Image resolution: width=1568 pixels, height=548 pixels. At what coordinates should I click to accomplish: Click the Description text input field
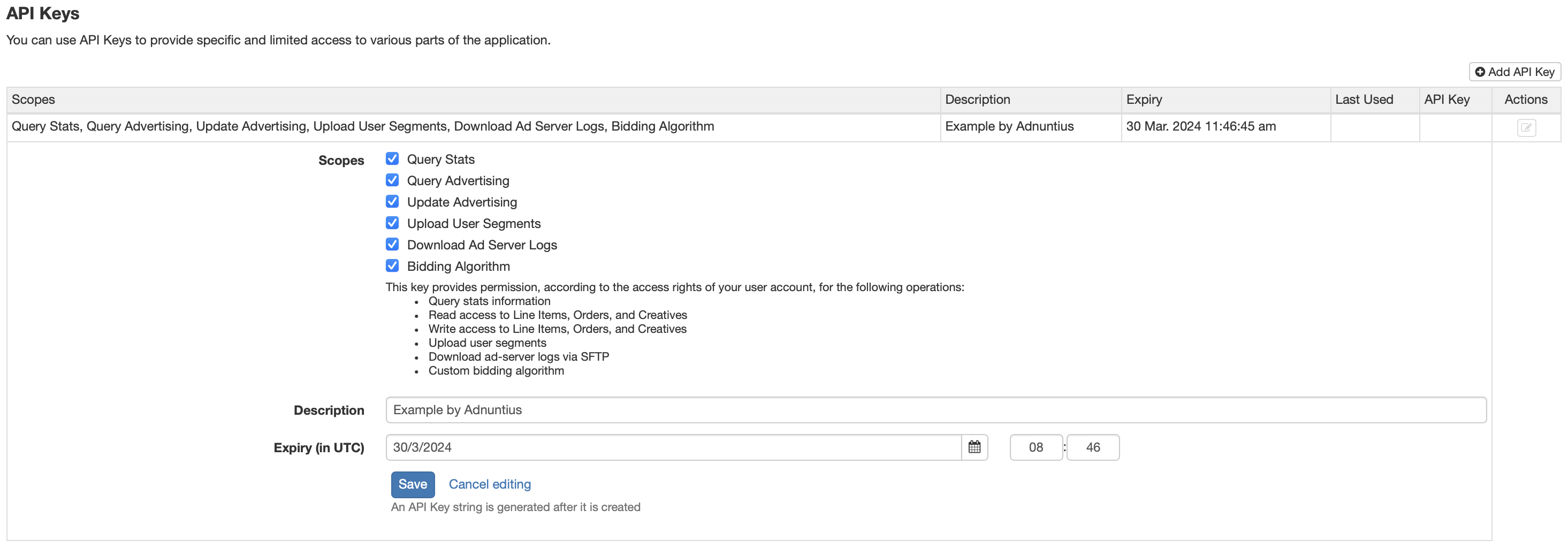click(935, 410)
